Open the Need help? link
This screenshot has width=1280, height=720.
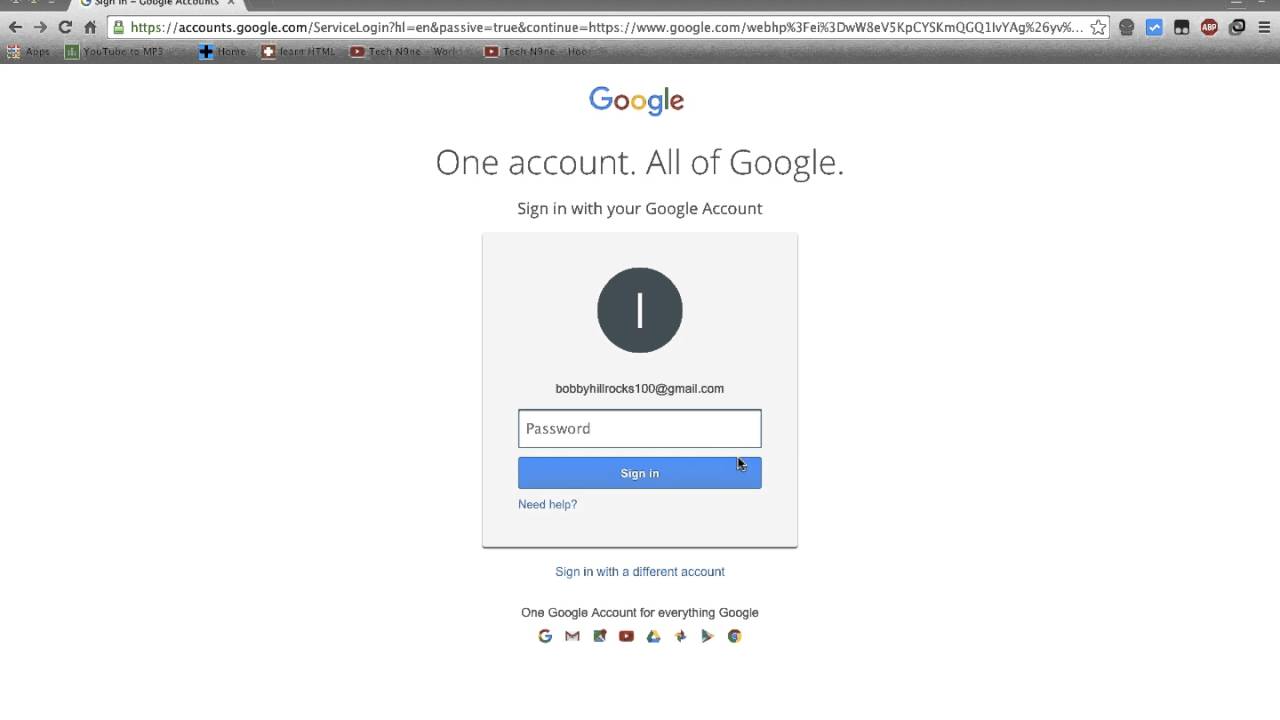[547, 504]
